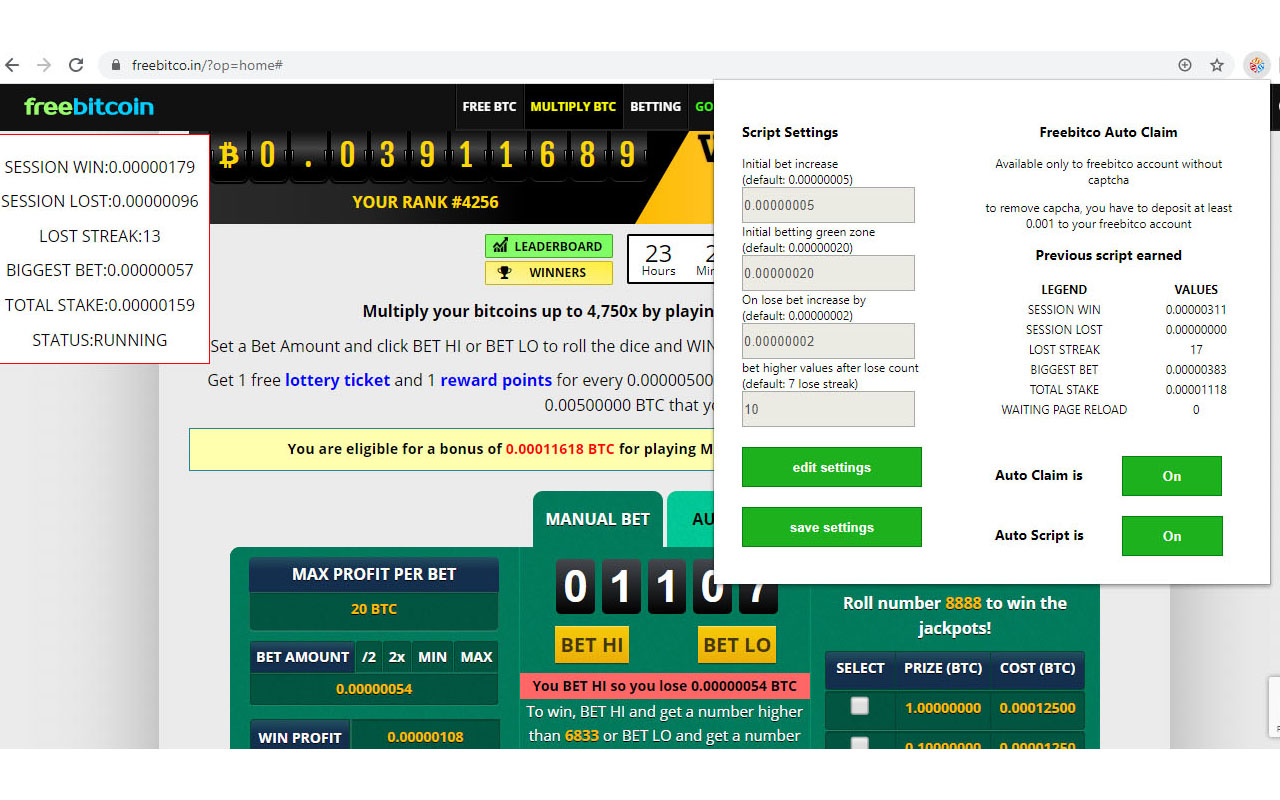Open the LEADERBOARD button
This screenshot has width=1280, height=800.
click(x=549, y=246)
